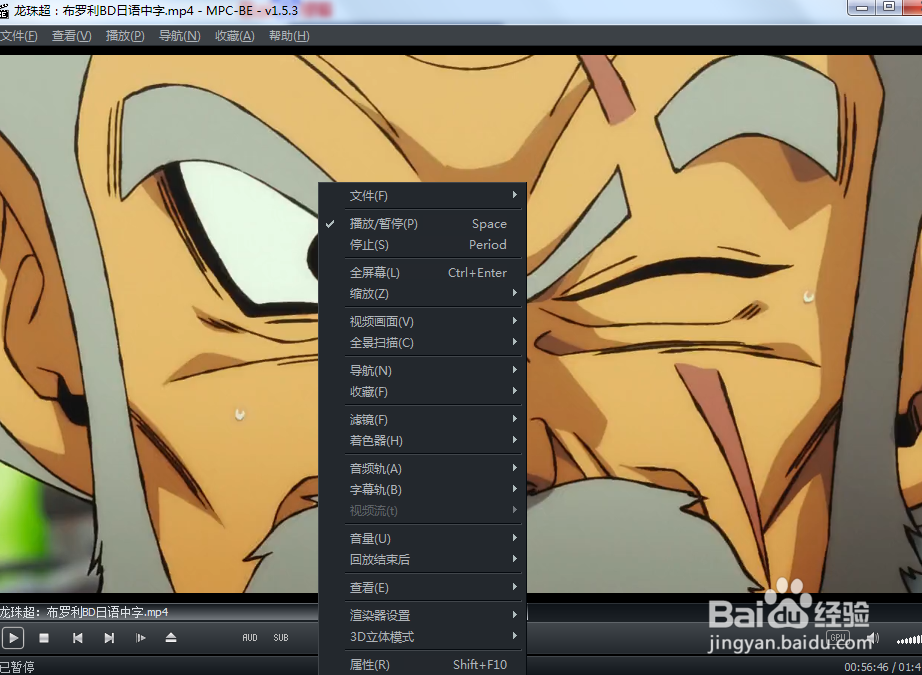The image size is (922, 675).
Task: Maximize the MPC-BE window
Action: click(890, 8)
